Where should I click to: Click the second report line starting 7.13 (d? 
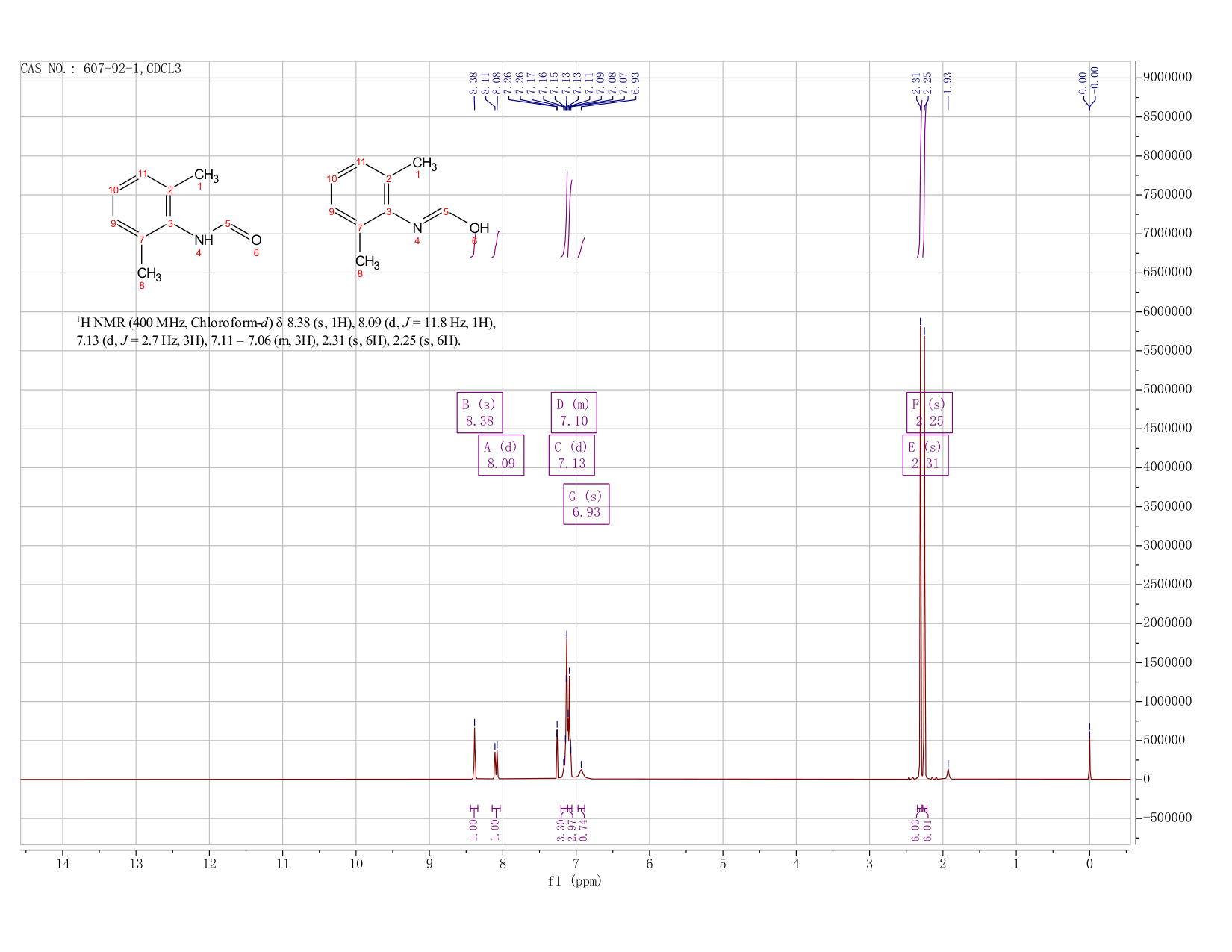click(269, 341)
